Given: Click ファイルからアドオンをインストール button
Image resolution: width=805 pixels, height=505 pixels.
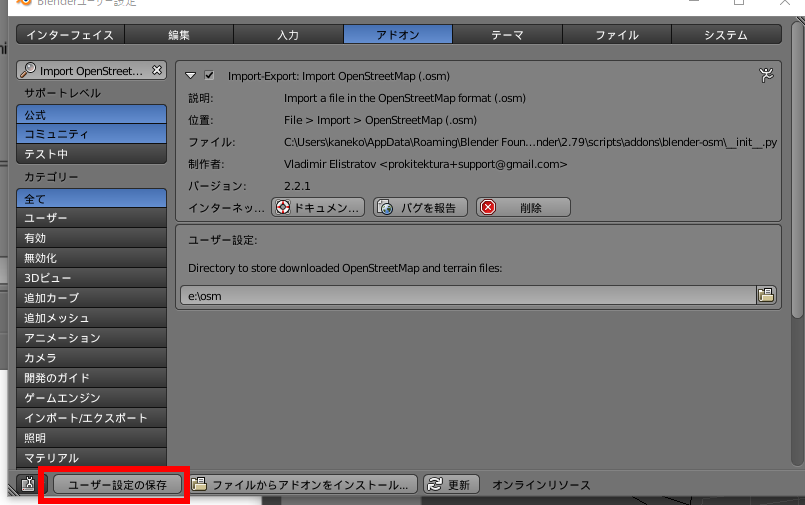Looking at the screenshot, I should 303,484.
